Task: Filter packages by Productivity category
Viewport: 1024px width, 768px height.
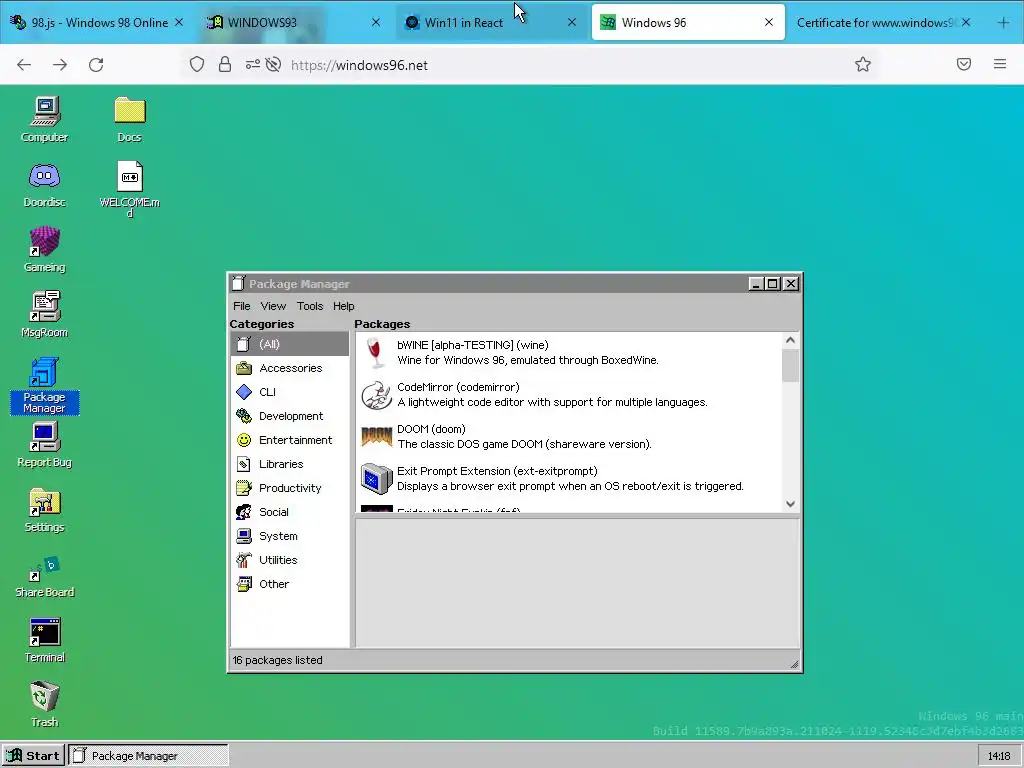Action: tap(290, 488)
